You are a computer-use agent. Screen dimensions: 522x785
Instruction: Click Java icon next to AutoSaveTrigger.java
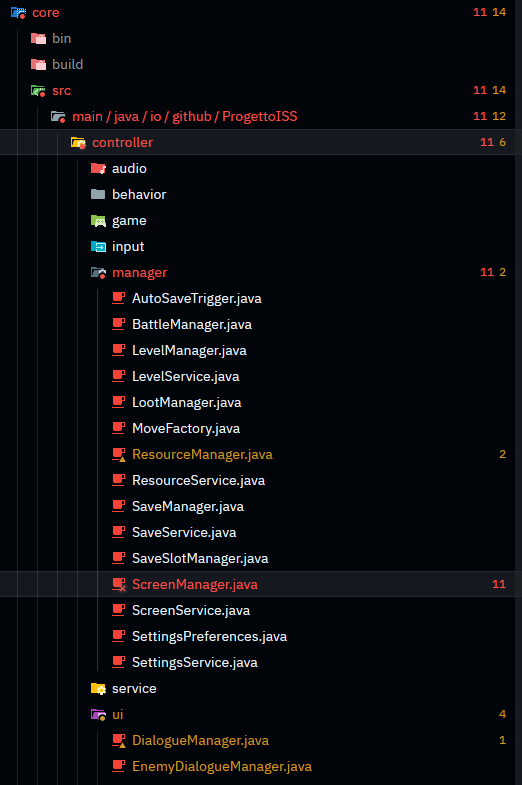[119, 298]
